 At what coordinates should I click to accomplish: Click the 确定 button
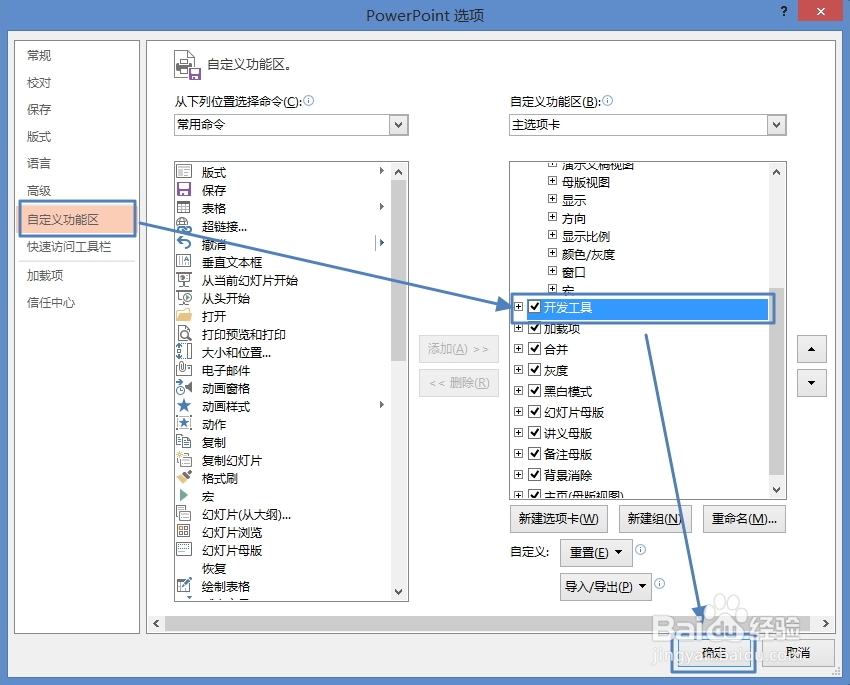point(713,653)
